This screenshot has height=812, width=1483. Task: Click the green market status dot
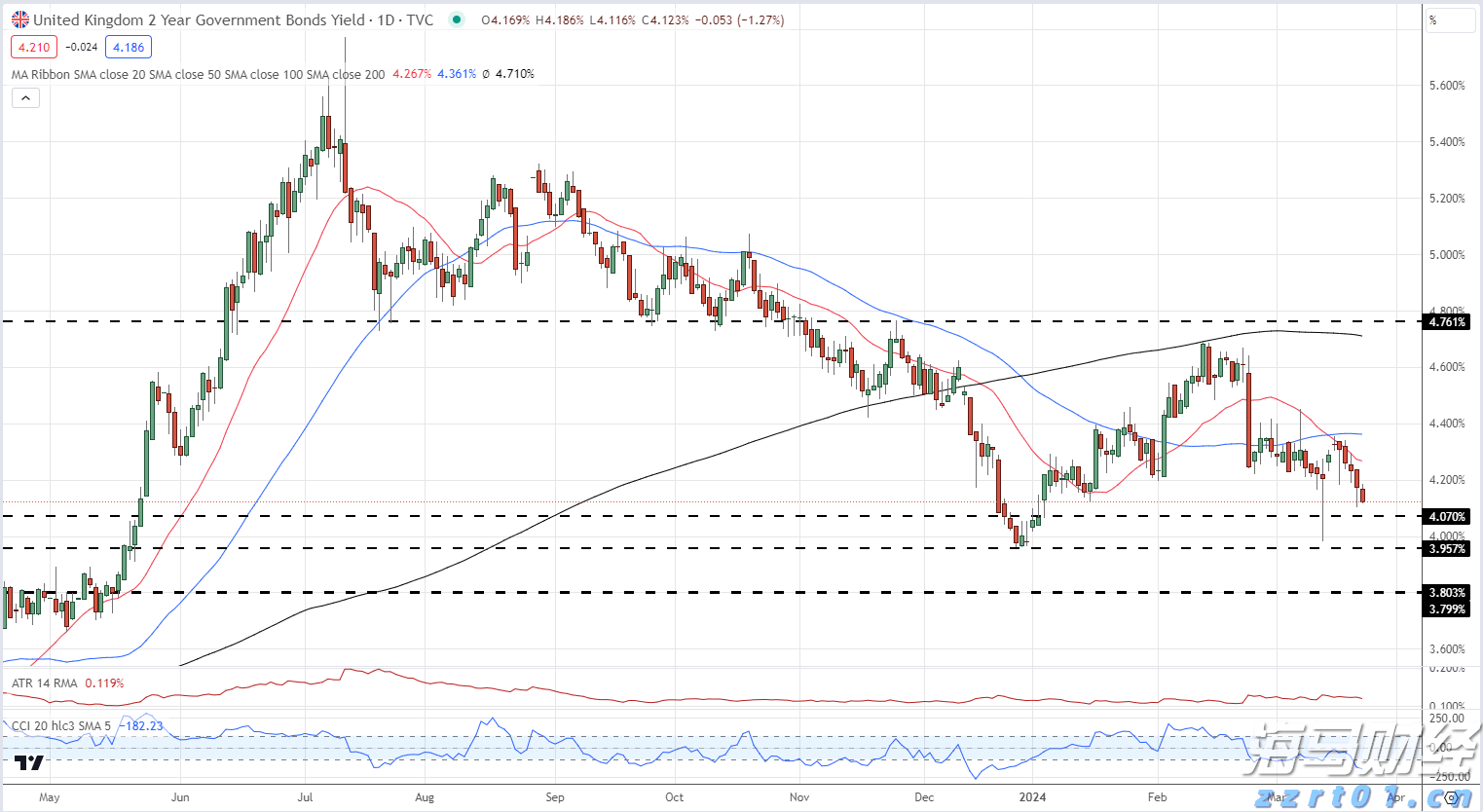tap(457, 19)
